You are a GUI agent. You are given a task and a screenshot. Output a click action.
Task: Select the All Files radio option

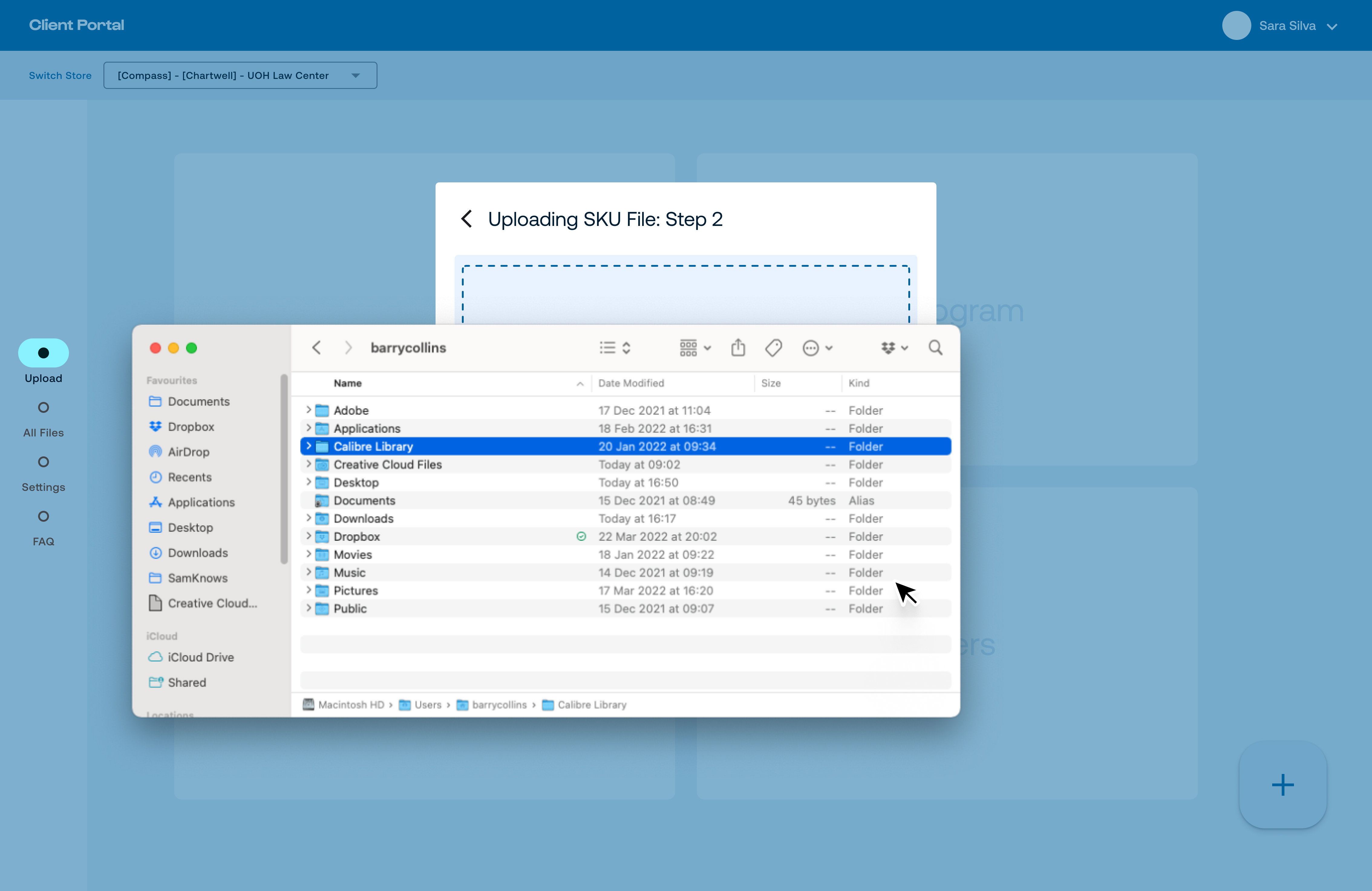(x=43, y=408)
